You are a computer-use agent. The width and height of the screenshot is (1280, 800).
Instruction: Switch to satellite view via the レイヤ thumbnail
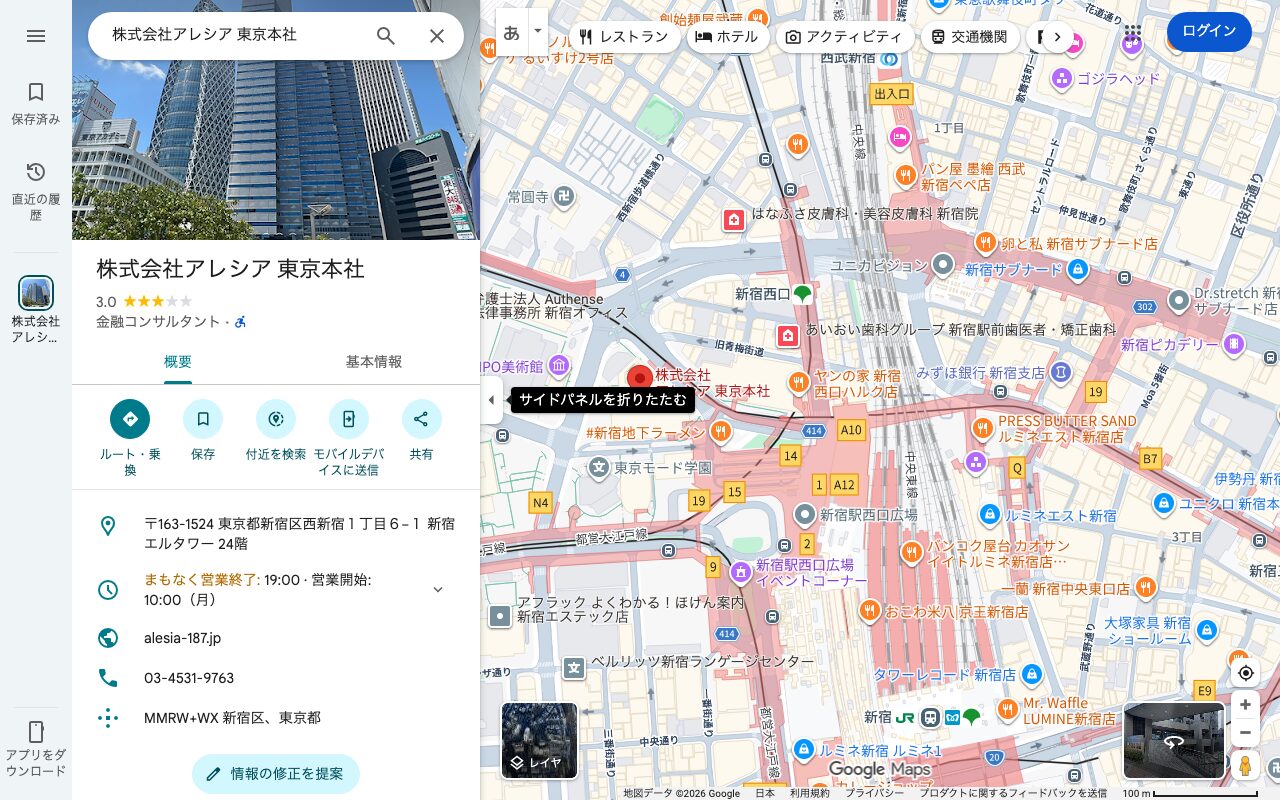[x=539, y=741]
